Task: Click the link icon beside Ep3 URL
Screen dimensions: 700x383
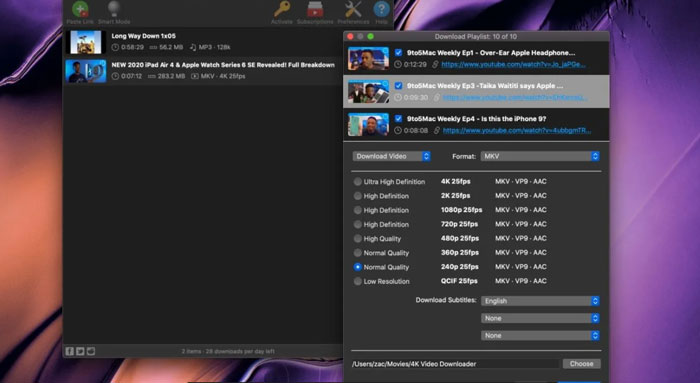Action: coord(436,97)
